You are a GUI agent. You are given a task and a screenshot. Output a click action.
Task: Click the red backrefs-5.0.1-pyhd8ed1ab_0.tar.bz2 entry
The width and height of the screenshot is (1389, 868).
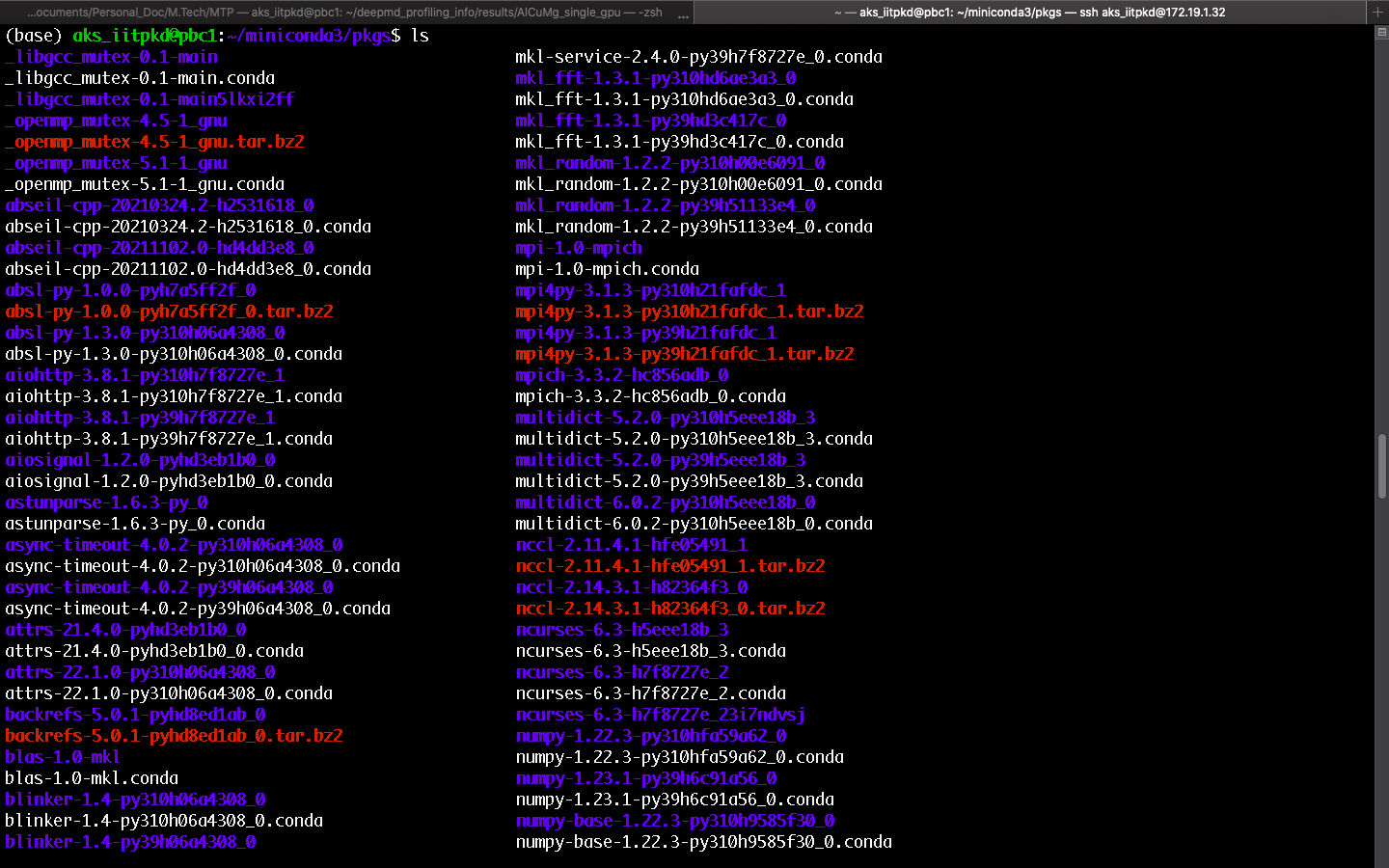coord(174,736)
